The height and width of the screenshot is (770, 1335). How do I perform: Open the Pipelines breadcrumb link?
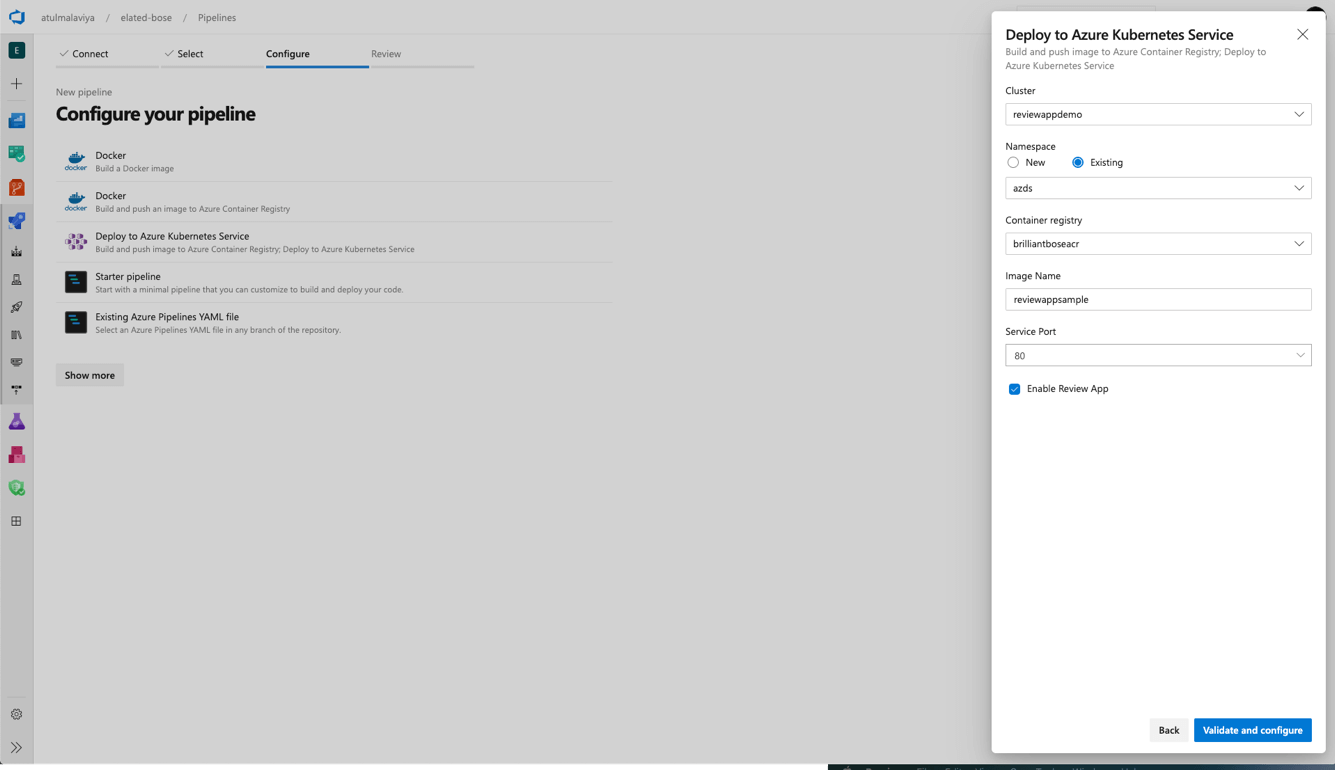pos(217,18)
